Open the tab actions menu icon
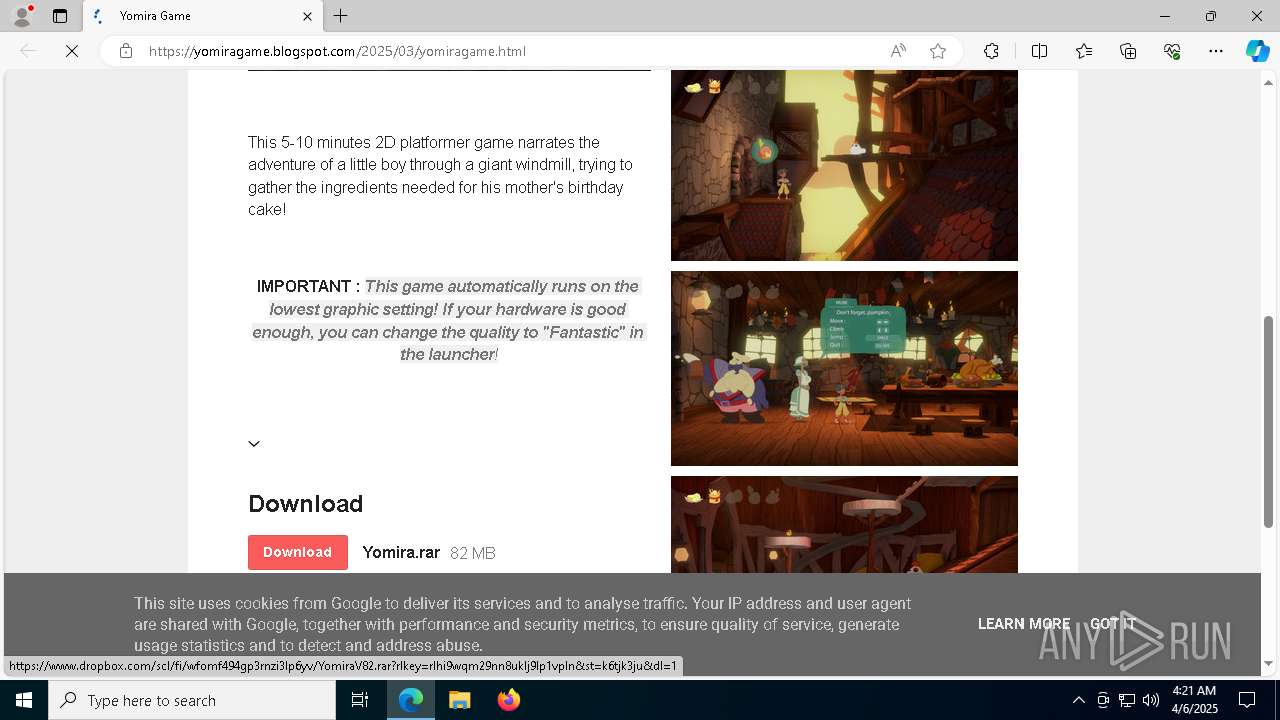 [x=60, y=16]
